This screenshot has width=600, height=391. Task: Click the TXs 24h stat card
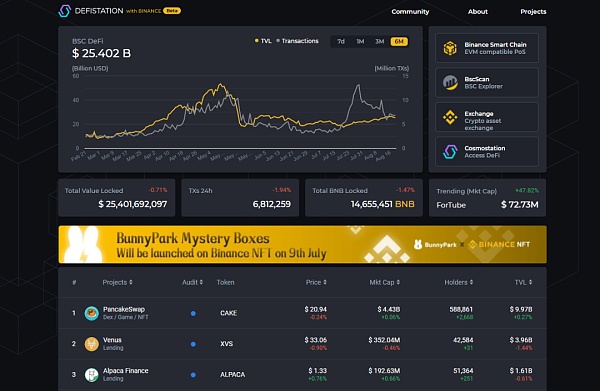click(x=240, y=198)
